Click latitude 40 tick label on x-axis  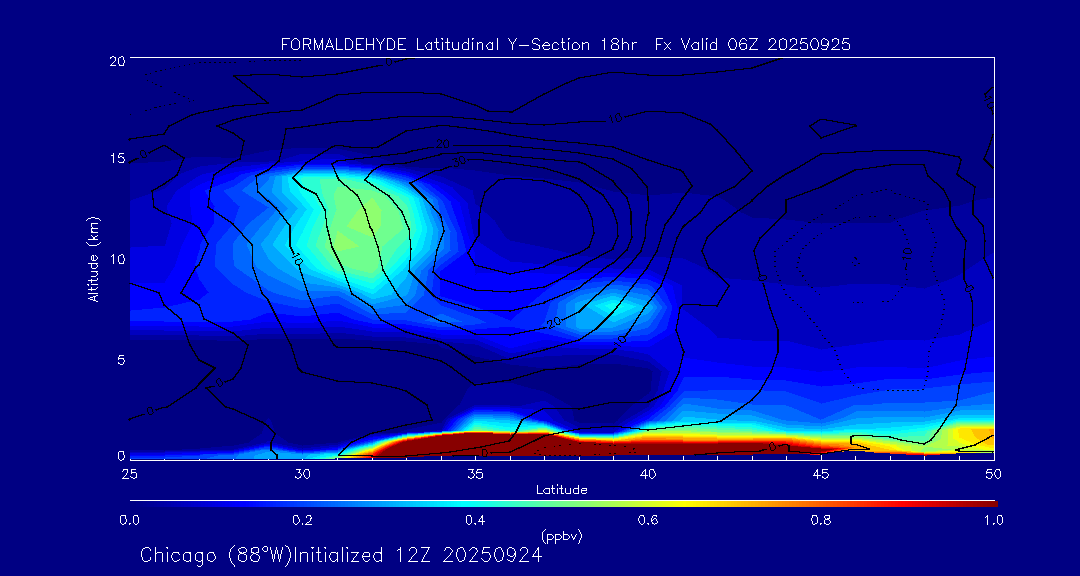click(648, 473)
